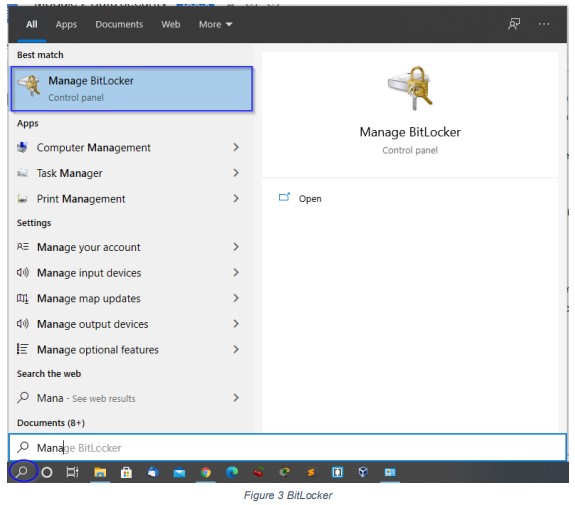This screenshot has height=505, width=575.
Task: Click the Documents (8+) section header
Action: [x=51, y=423]
